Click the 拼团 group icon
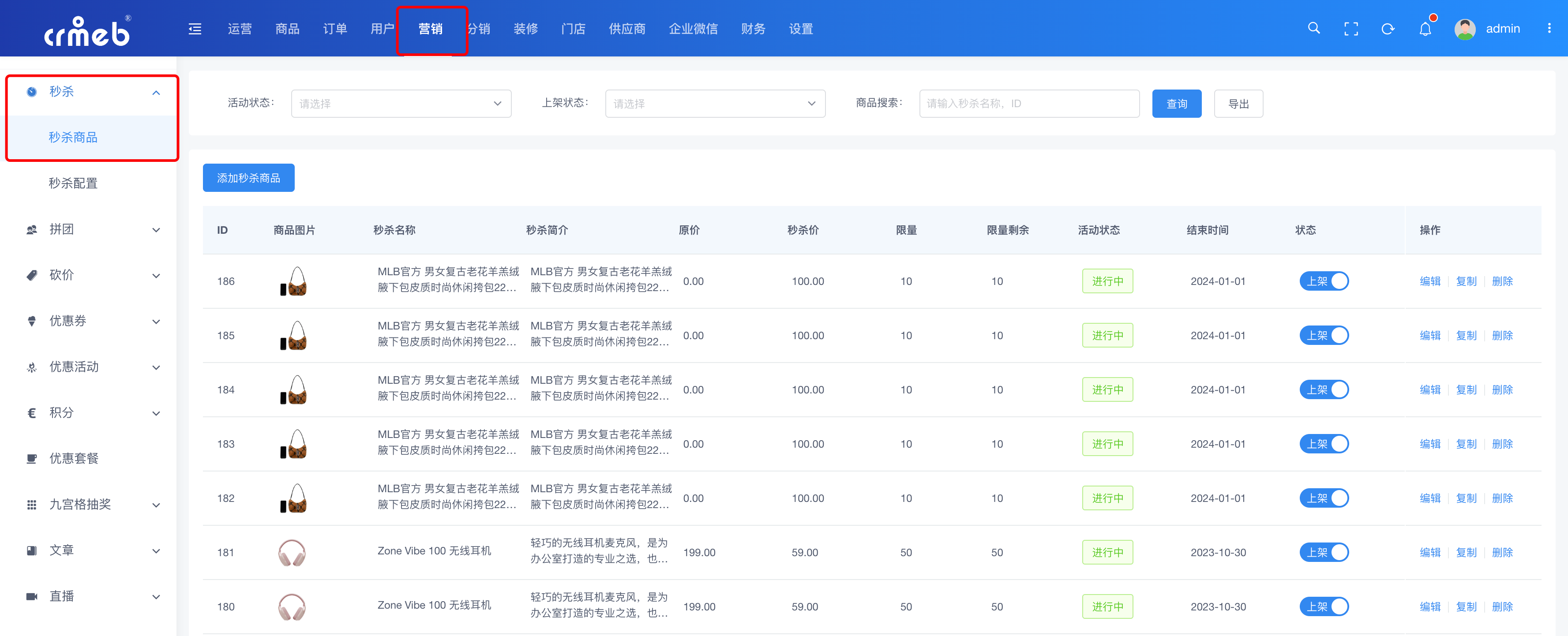The width and height of the screenshot is (1568, 636). point(32,229)
